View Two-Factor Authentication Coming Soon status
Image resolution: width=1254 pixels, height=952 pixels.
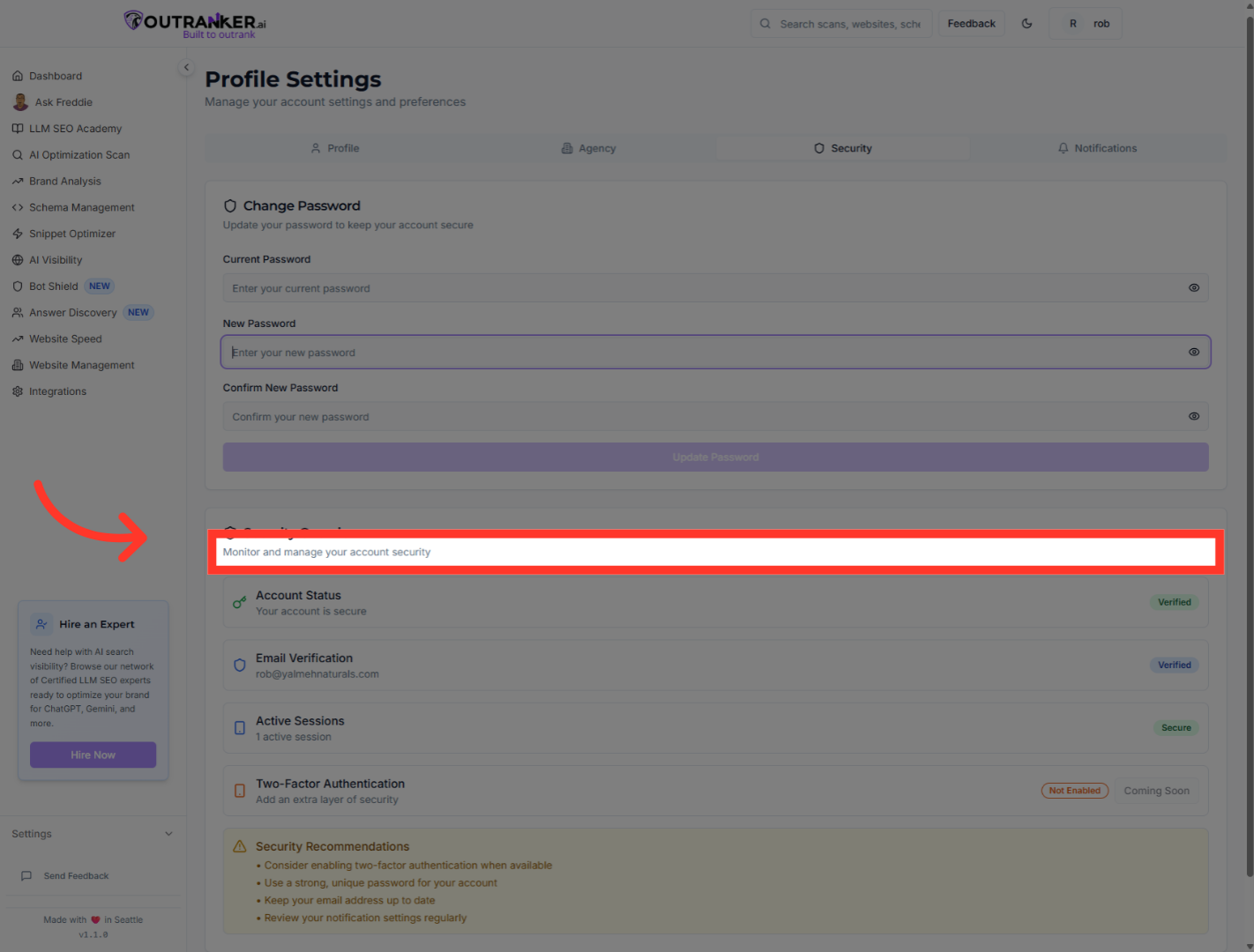click(1156, 790)
